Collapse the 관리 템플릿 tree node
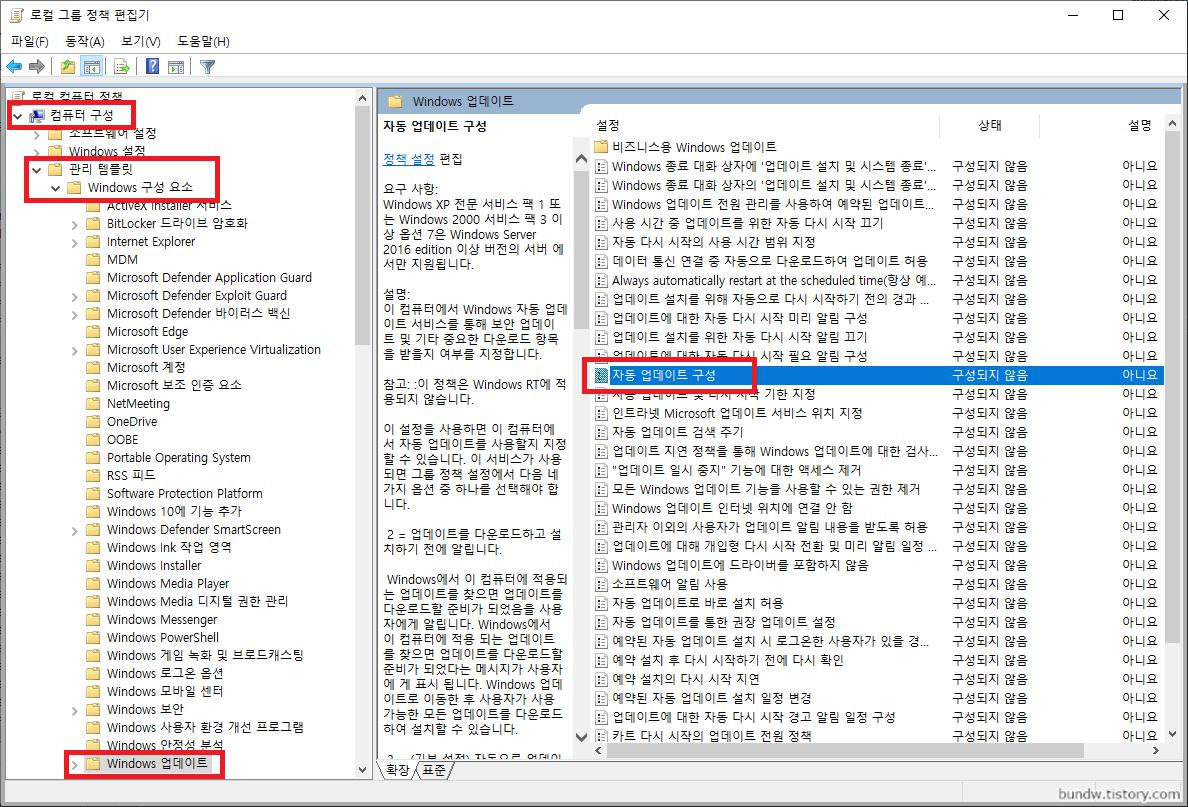This screenshot has width=1188, height=807. click(x=36, y=170)
